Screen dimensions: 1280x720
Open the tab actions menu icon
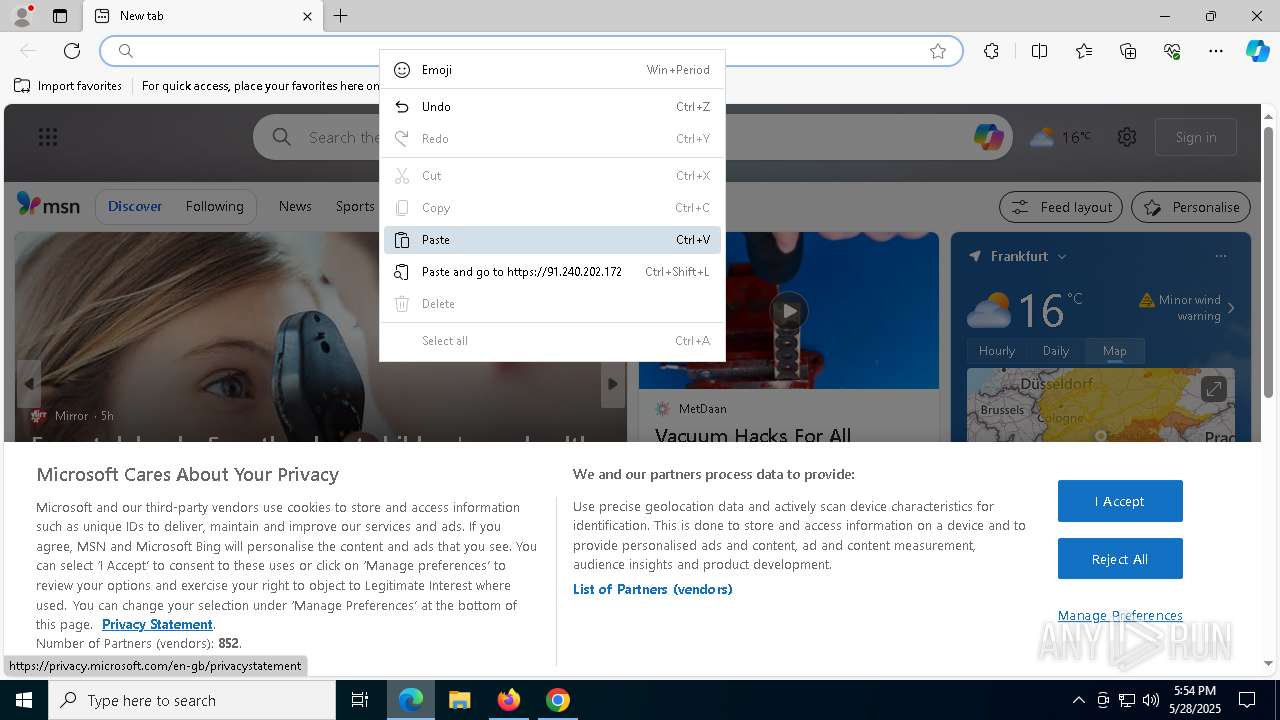coord(60,16)
